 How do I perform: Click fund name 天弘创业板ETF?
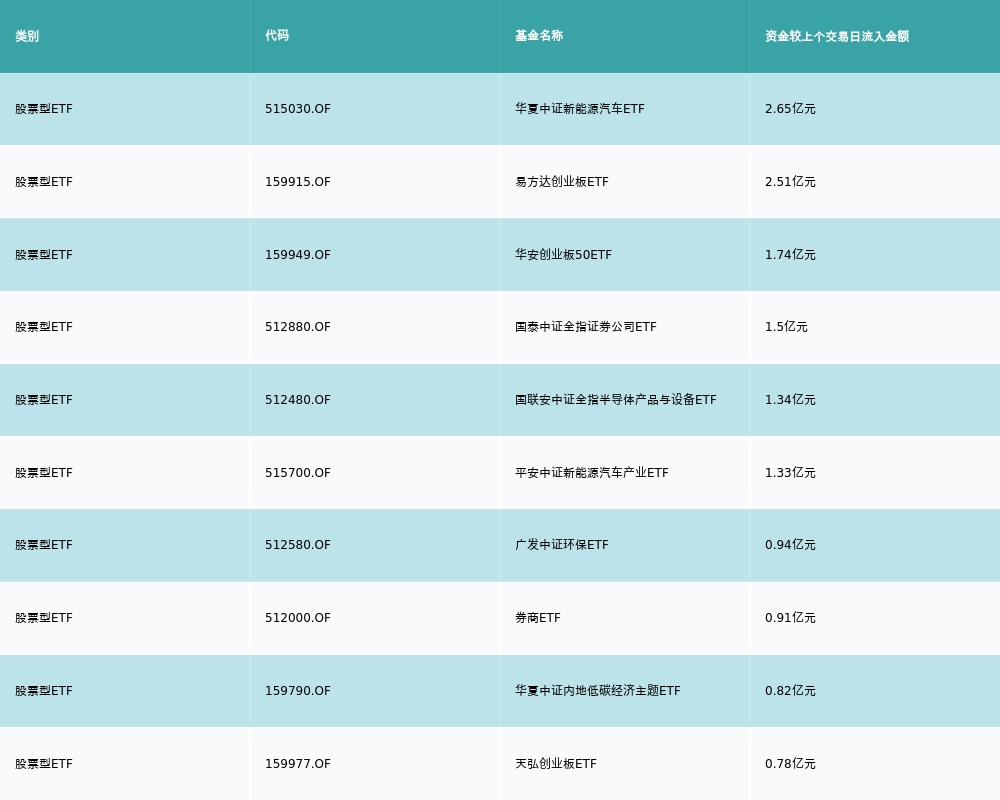[555, 764]
